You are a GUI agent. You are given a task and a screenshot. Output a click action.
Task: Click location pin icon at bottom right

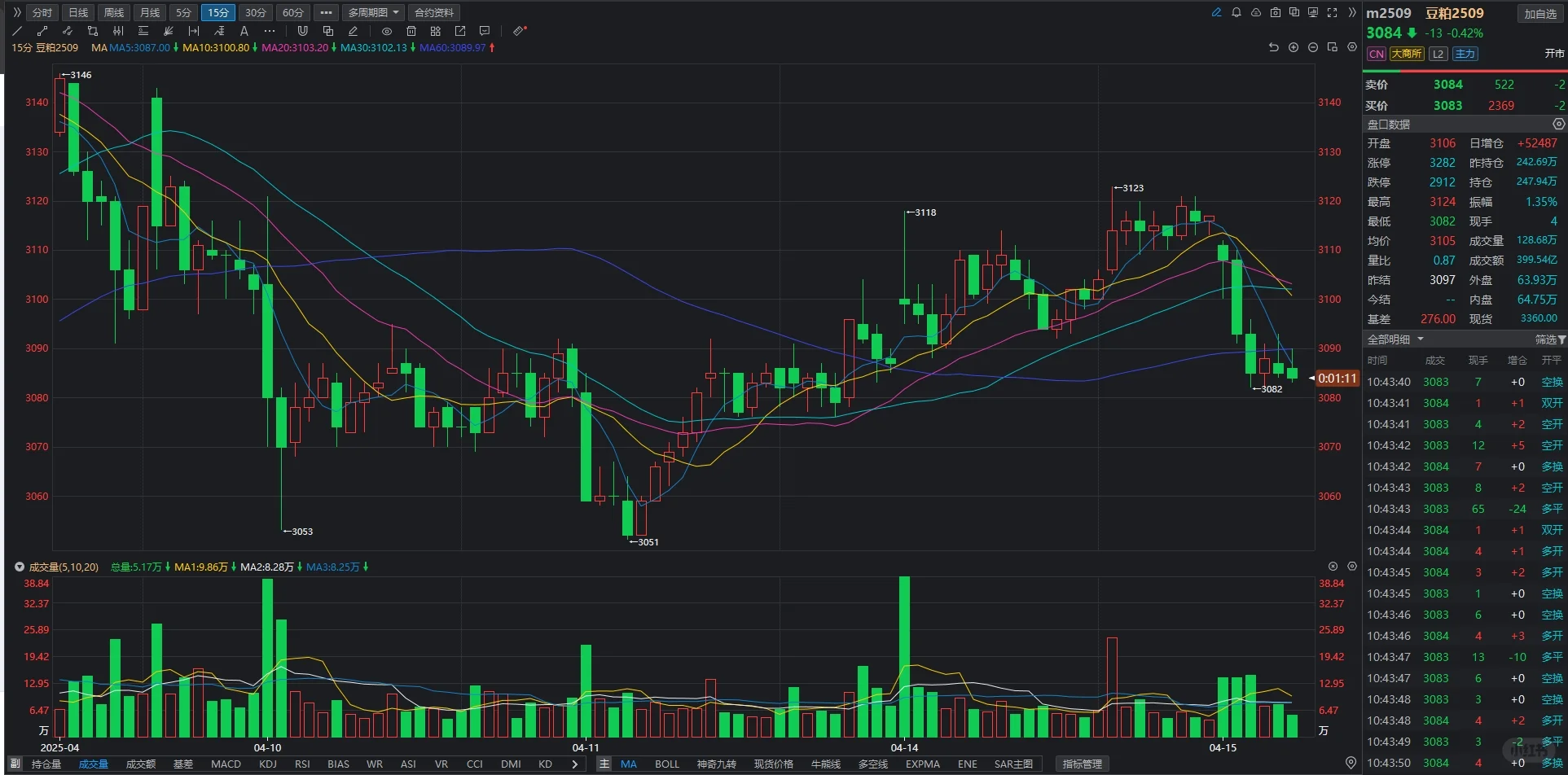1351,763
